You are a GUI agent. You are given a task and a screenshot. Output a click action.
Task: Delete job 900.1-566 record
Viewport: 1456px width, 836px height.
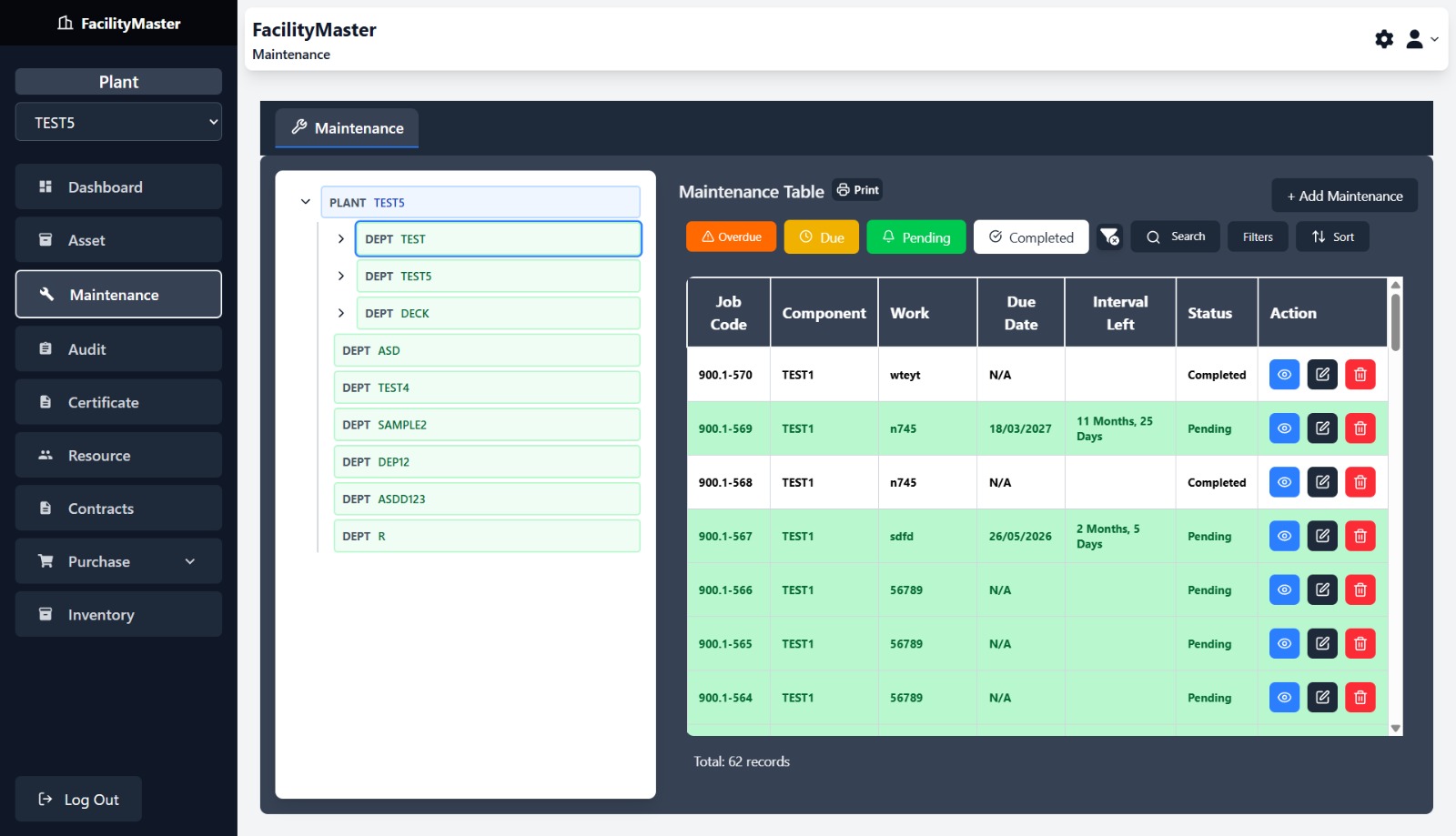point(1360,590)
